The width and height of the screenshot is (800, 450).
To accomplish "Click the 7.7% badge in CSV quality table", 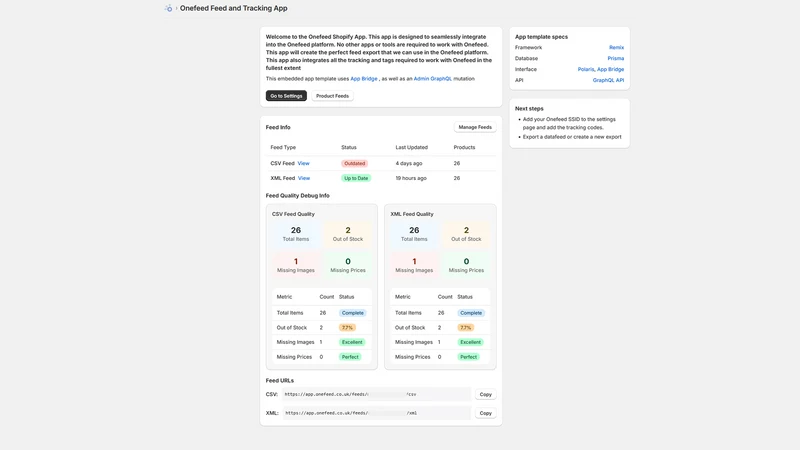I will (347, 328).
